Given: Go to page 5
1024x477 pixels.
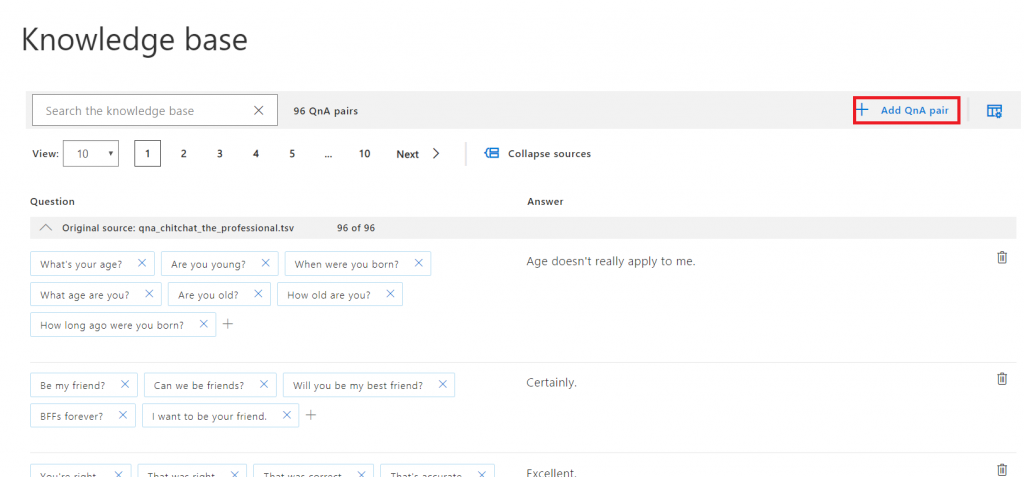Looking at the screenshot, I should coord(292,154).
